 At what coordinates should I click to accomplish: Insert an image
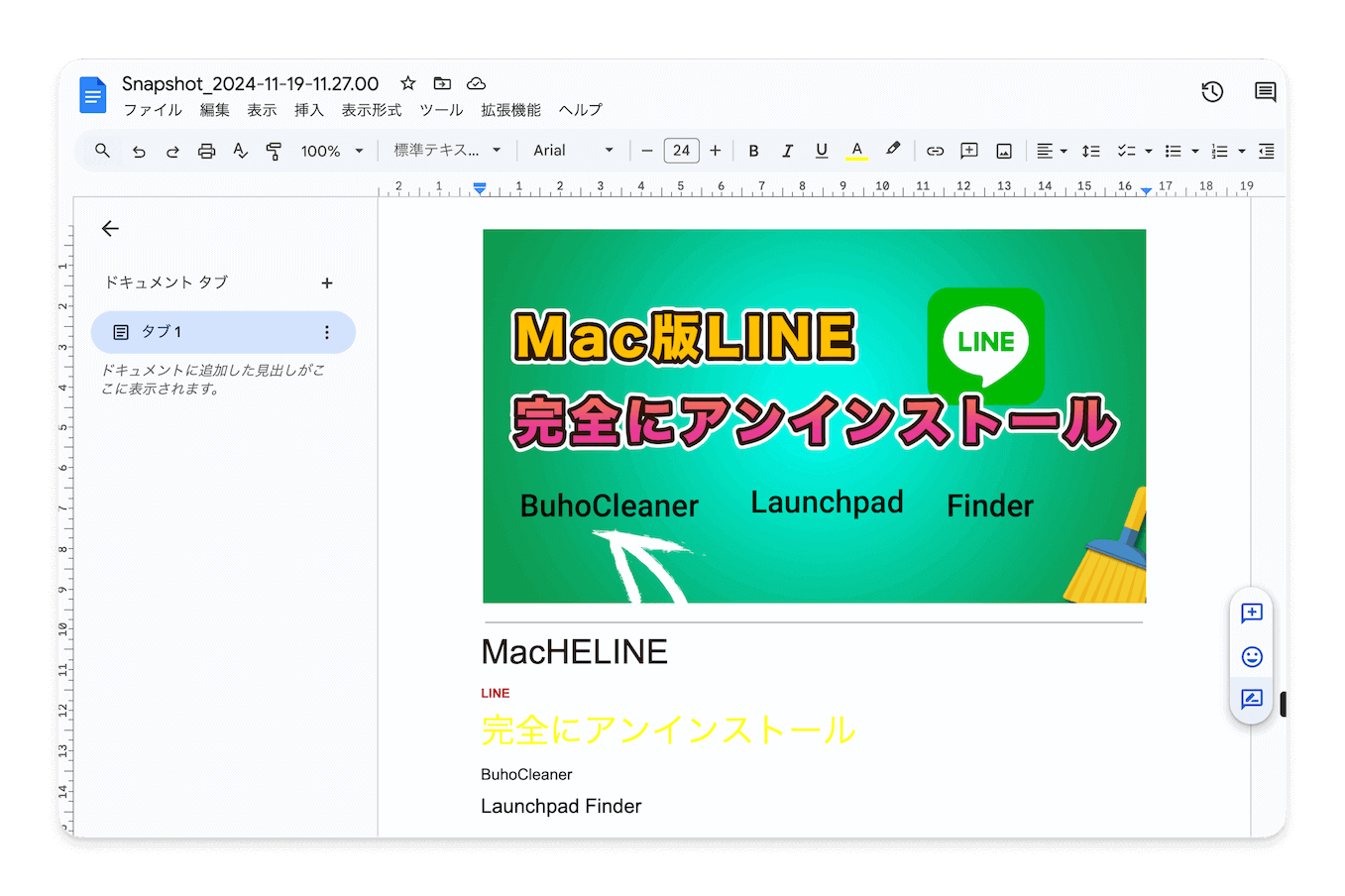coord(1004,151)
